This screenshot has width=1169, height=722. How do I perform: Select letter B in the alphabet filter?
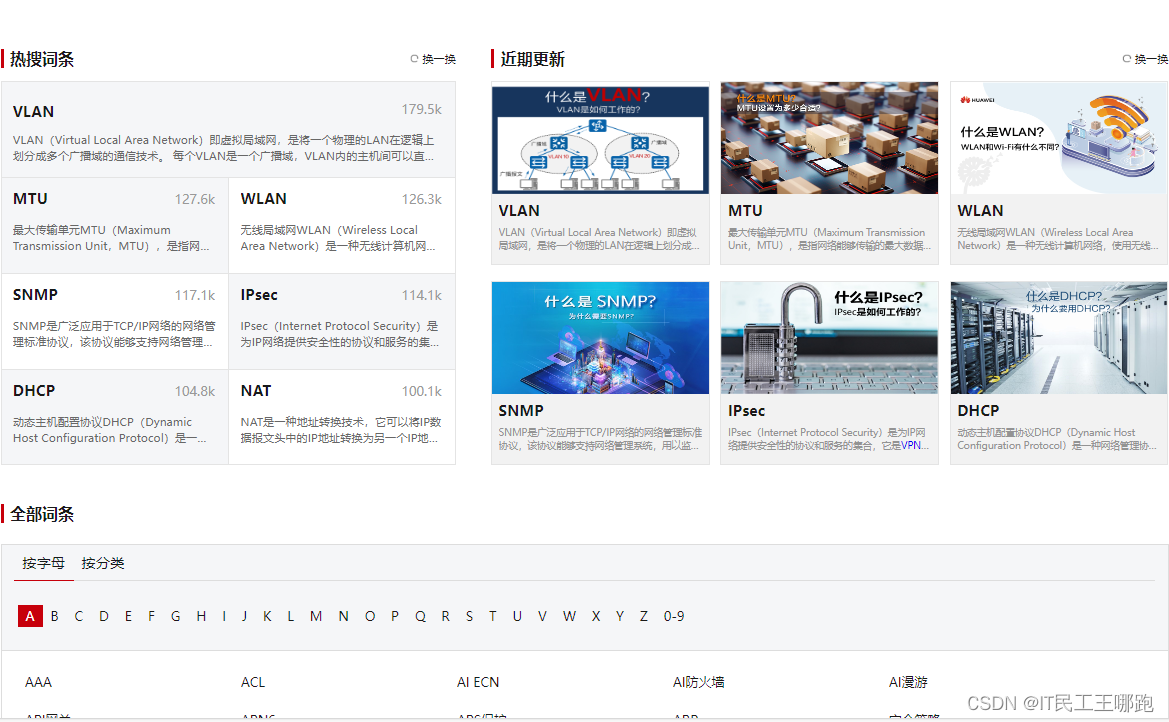54,616
